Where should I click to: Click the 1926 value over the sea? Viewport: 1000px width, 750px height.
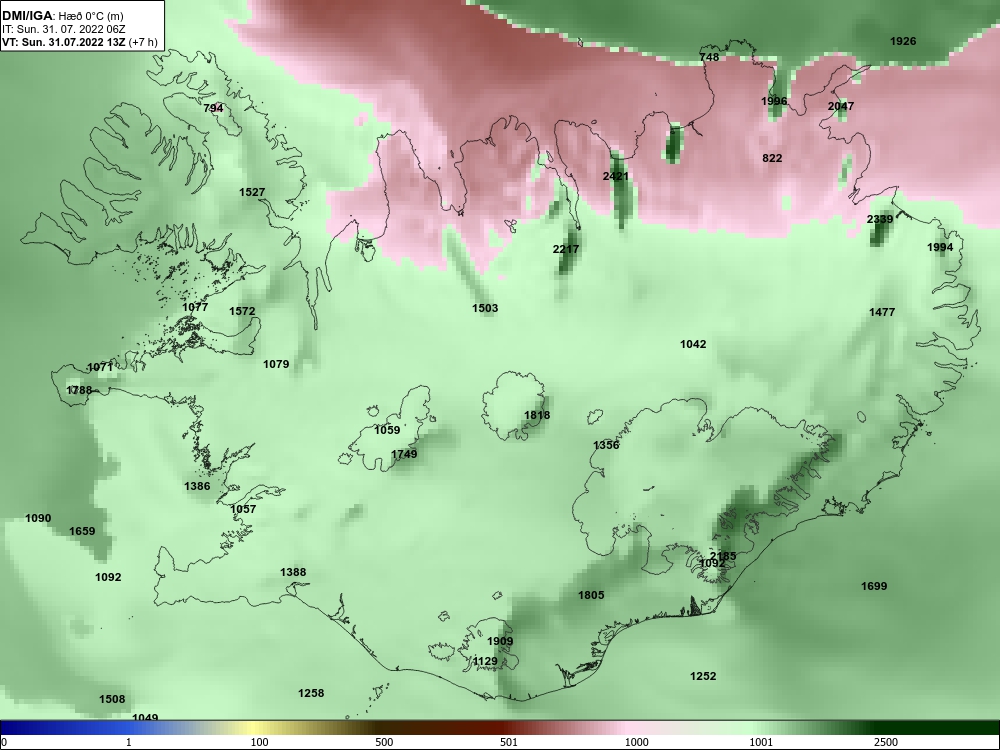(x=903, y=41)
